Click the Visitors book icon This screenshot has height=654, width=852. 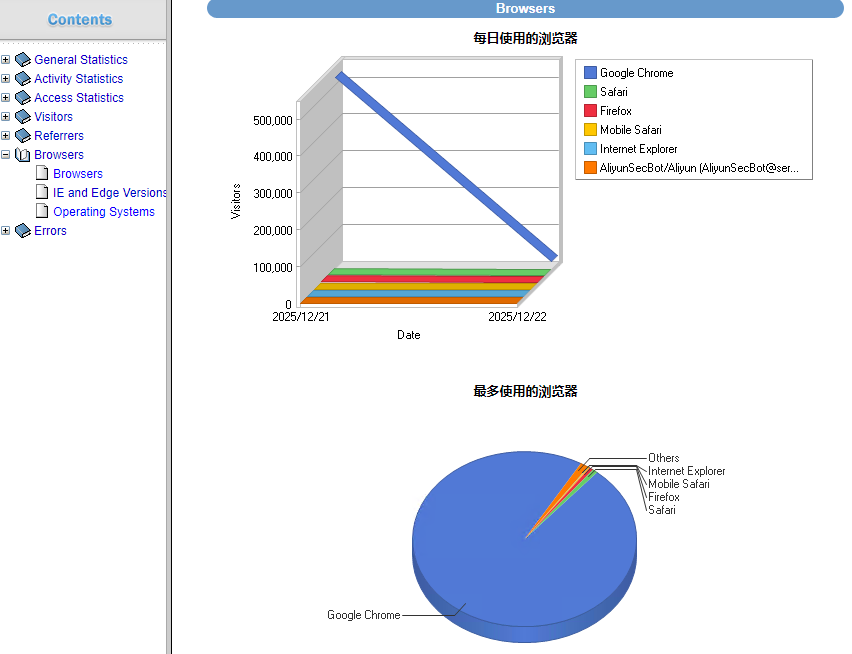tap(23, 117)
